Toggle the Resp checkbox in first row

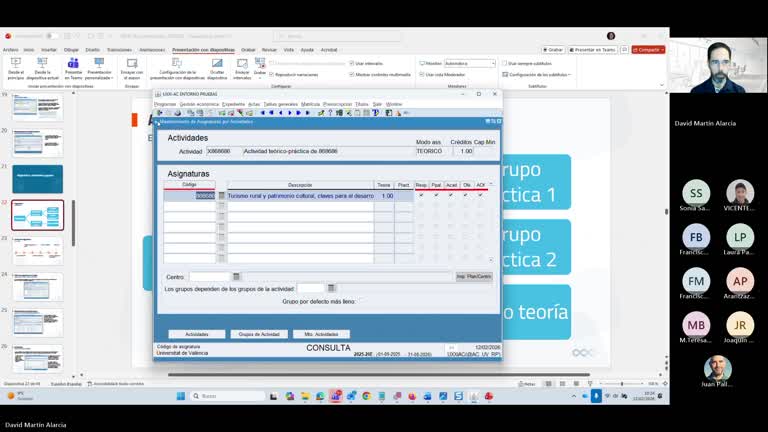pyautogui.click(x=421, y=196)
